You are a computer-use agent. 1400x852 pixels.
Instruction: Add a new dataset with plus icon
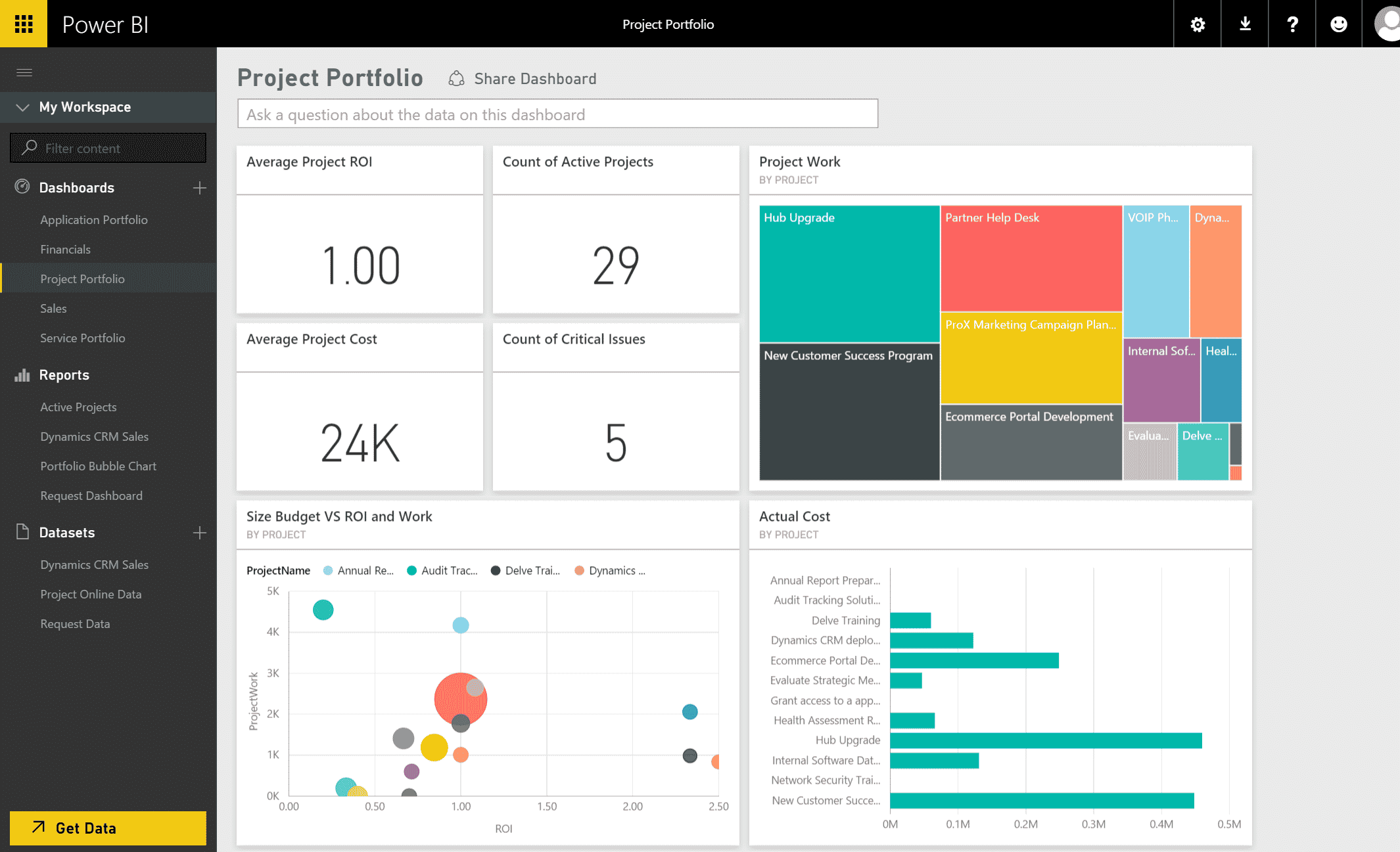tap(200, 533)
